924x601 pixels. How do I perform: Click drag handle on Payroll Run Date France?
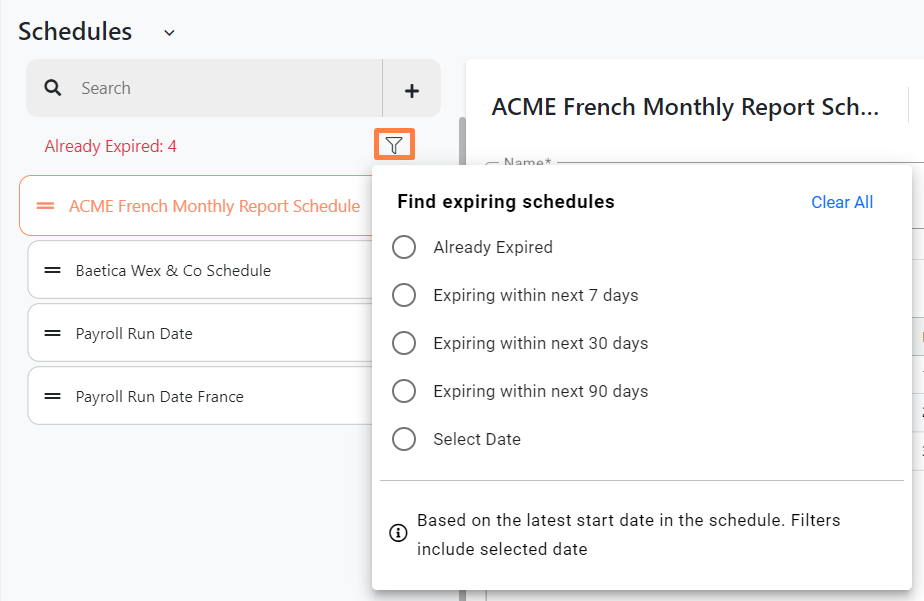pos(53,396)
